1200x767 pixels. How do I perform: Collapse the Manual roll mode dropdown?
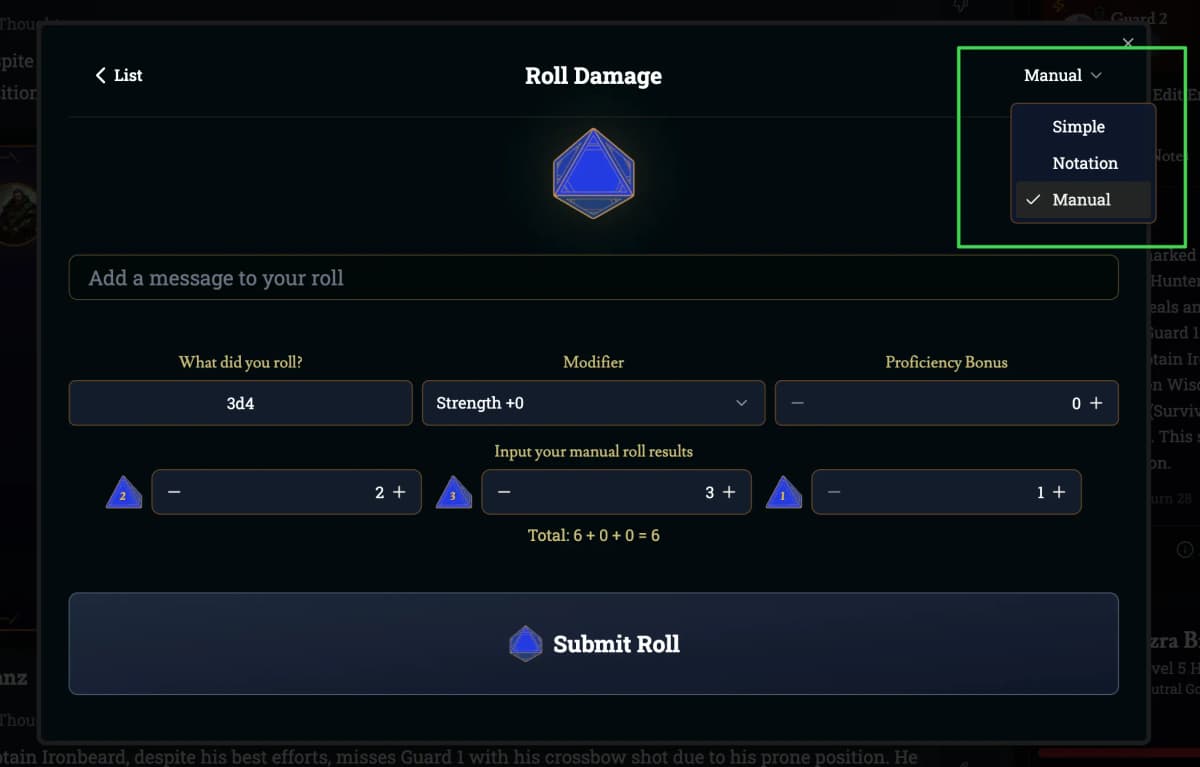(1062, 75)
